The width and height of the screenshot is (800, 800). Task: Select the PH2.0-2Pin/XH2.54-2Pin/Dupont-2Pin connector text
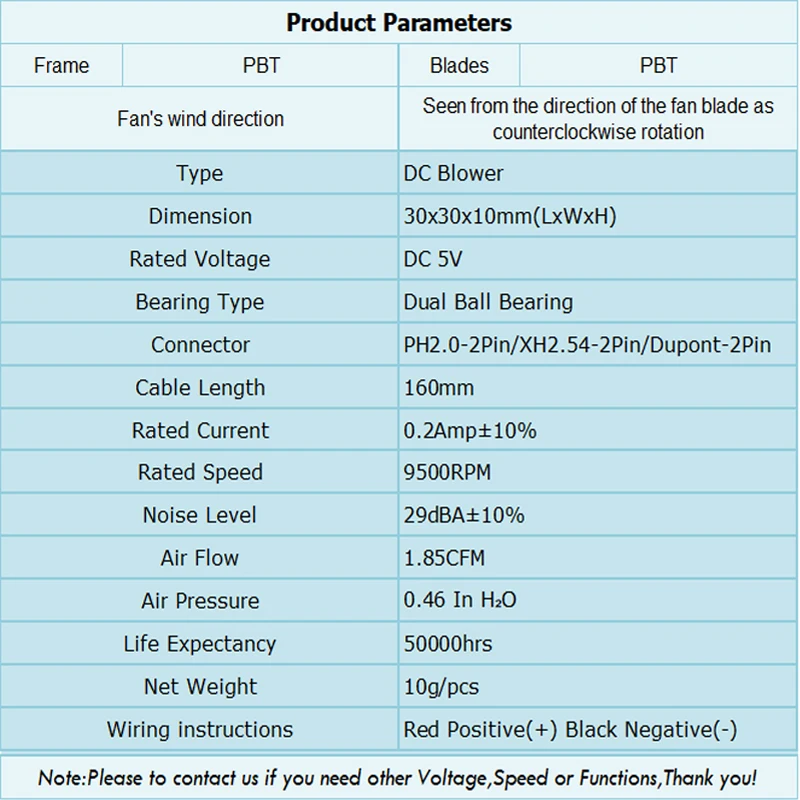(x=587, y=345)
